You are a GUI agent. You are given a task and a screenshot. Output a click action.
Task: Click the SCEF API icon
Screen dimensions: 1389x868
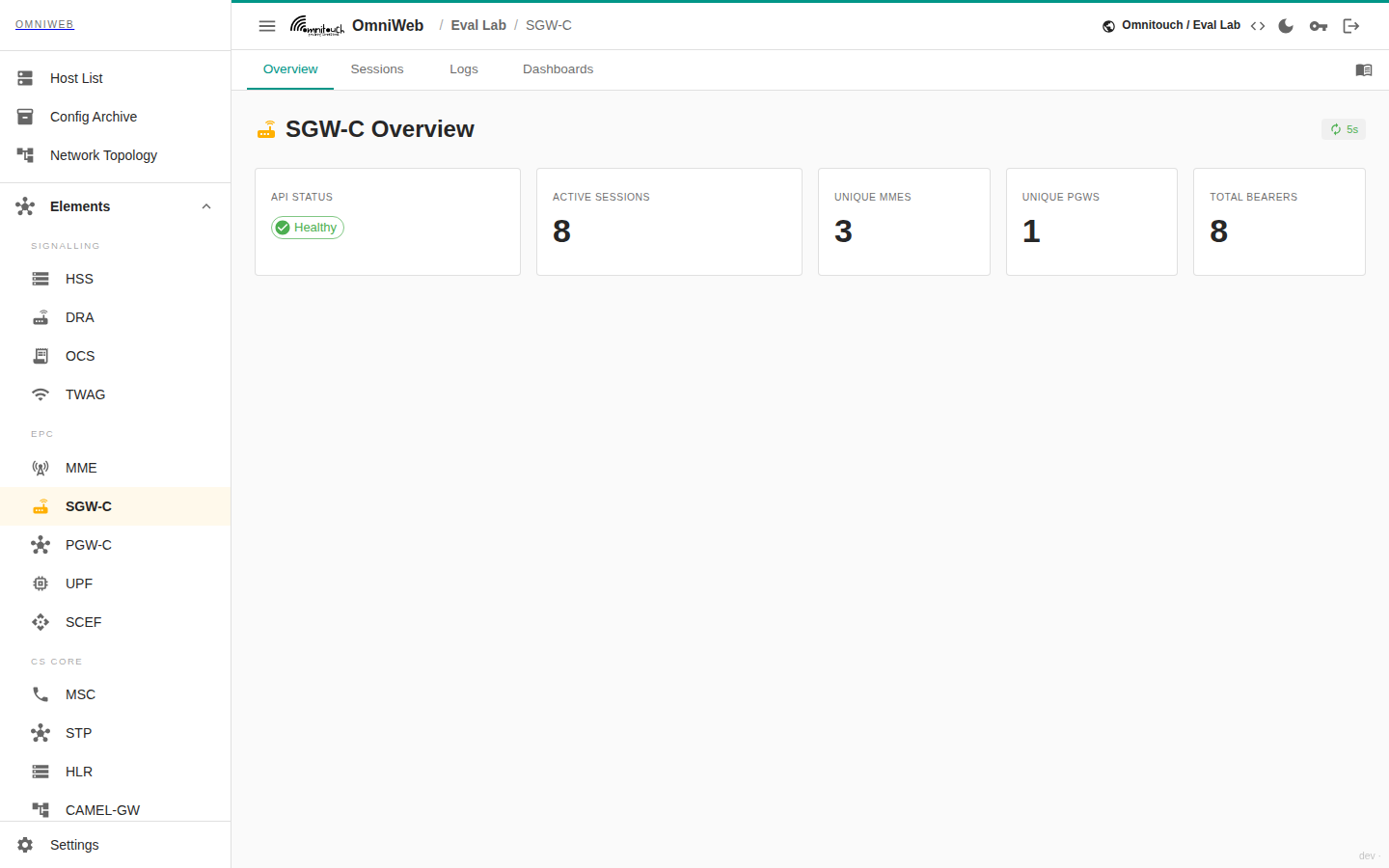41,622
